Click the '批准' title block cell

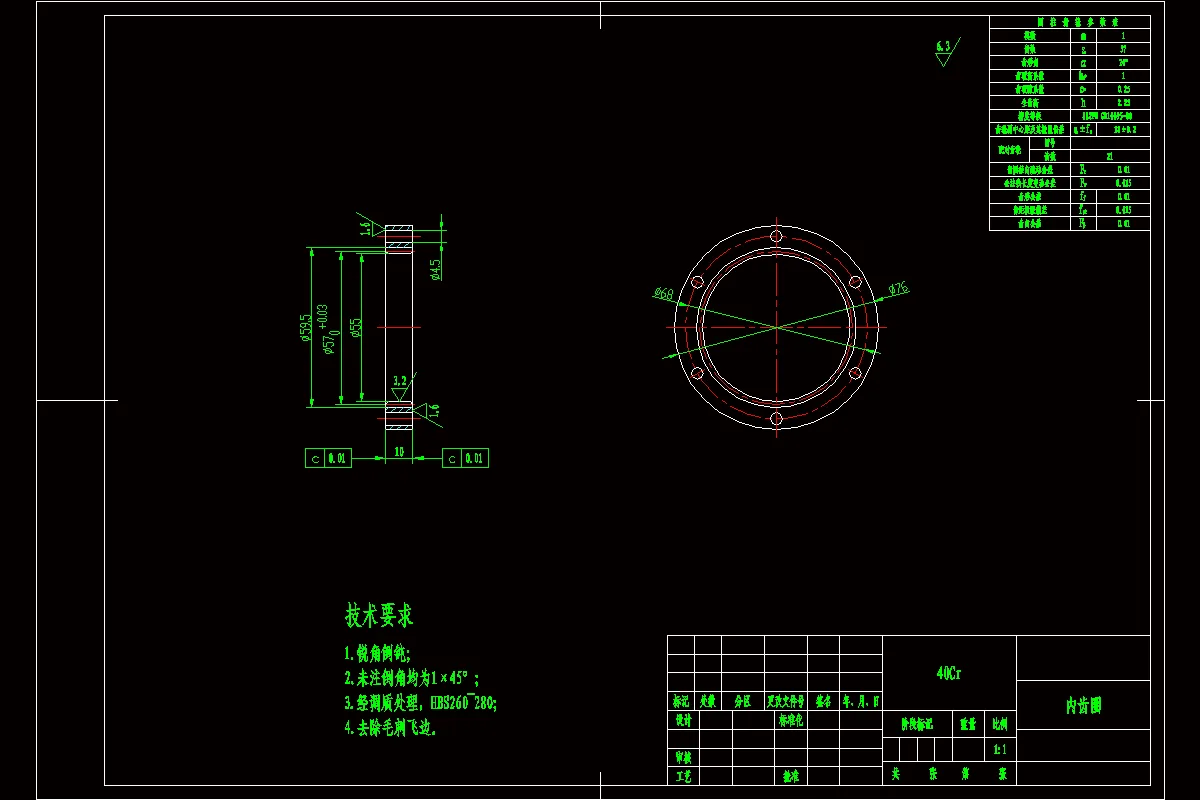pyautogui.click(x=791, y=775)
